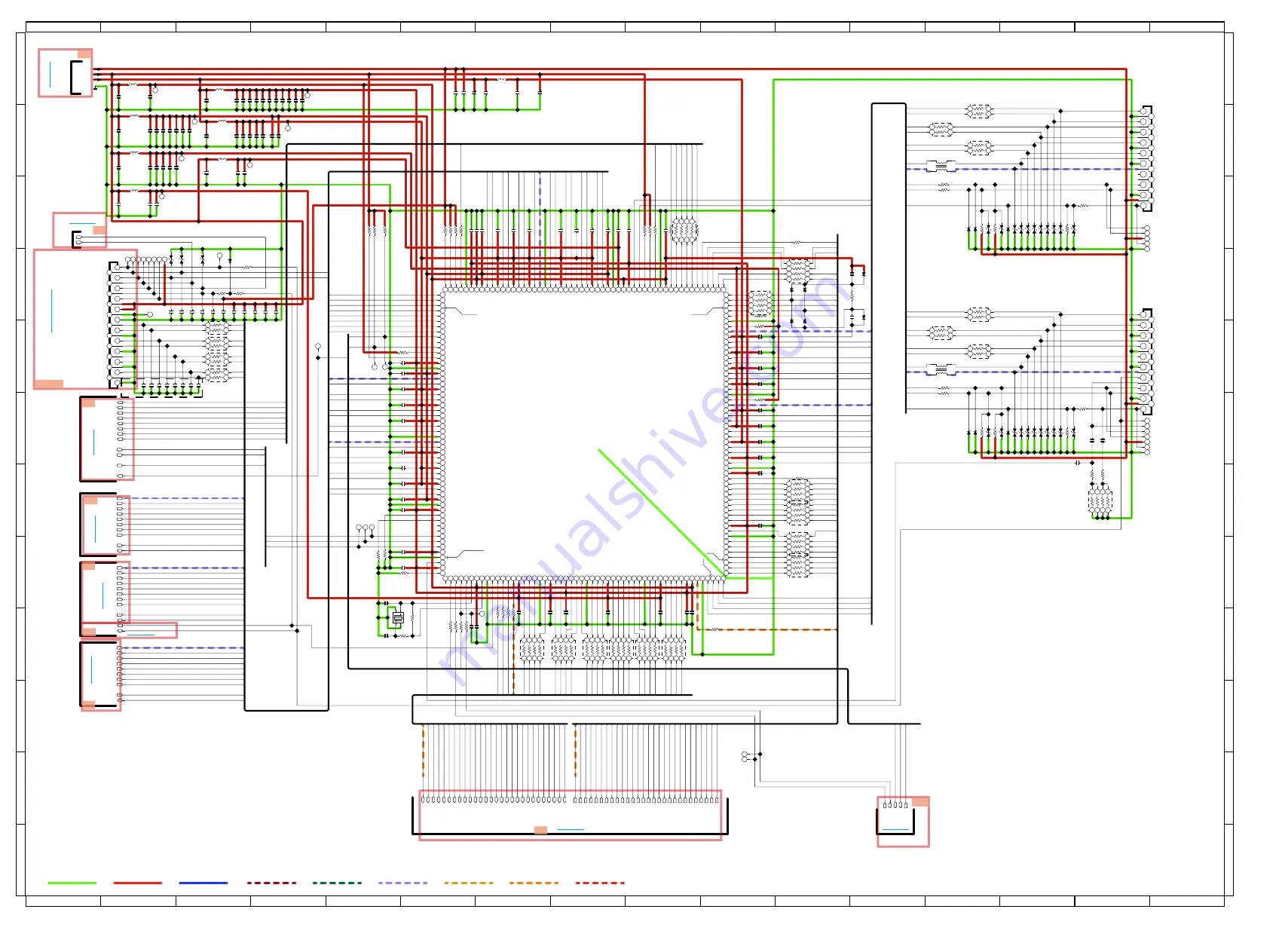The height and width of the screenshot is (952, 1282).
Task: Click the large square IC chip in center
Action: 584,434
